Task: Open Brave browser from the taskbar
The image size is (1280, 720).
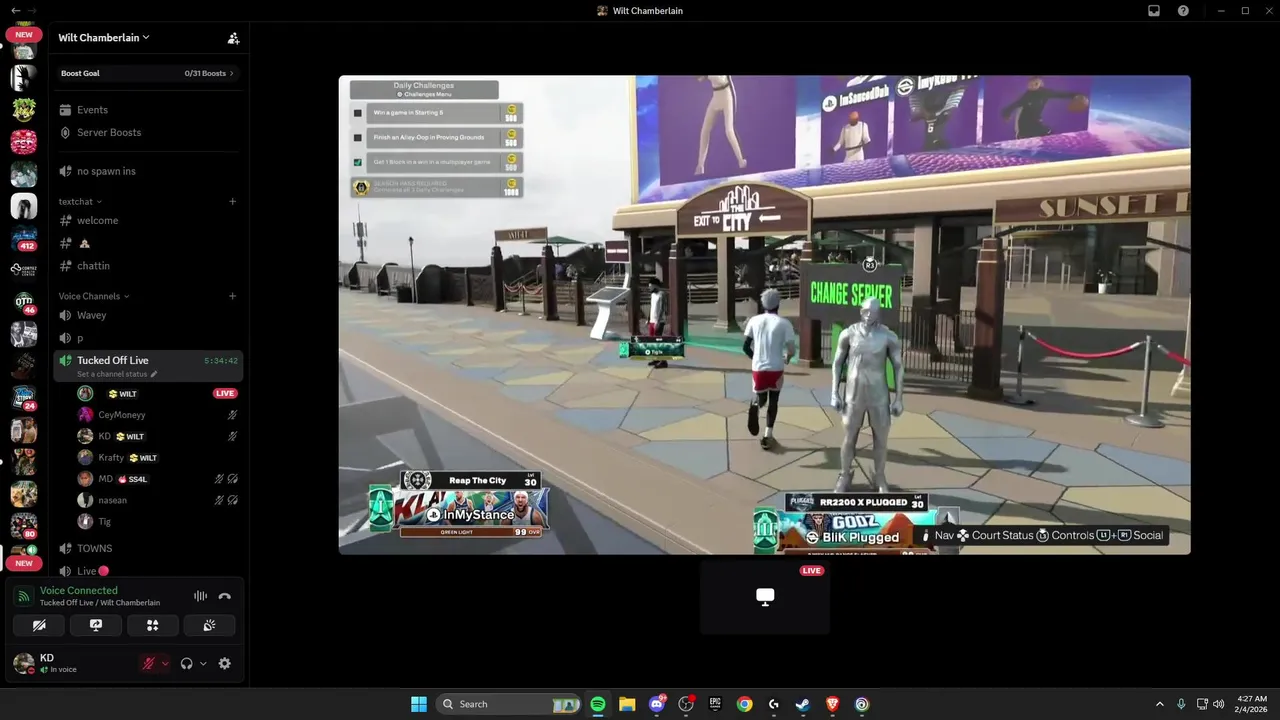Action: coord(833,704)
